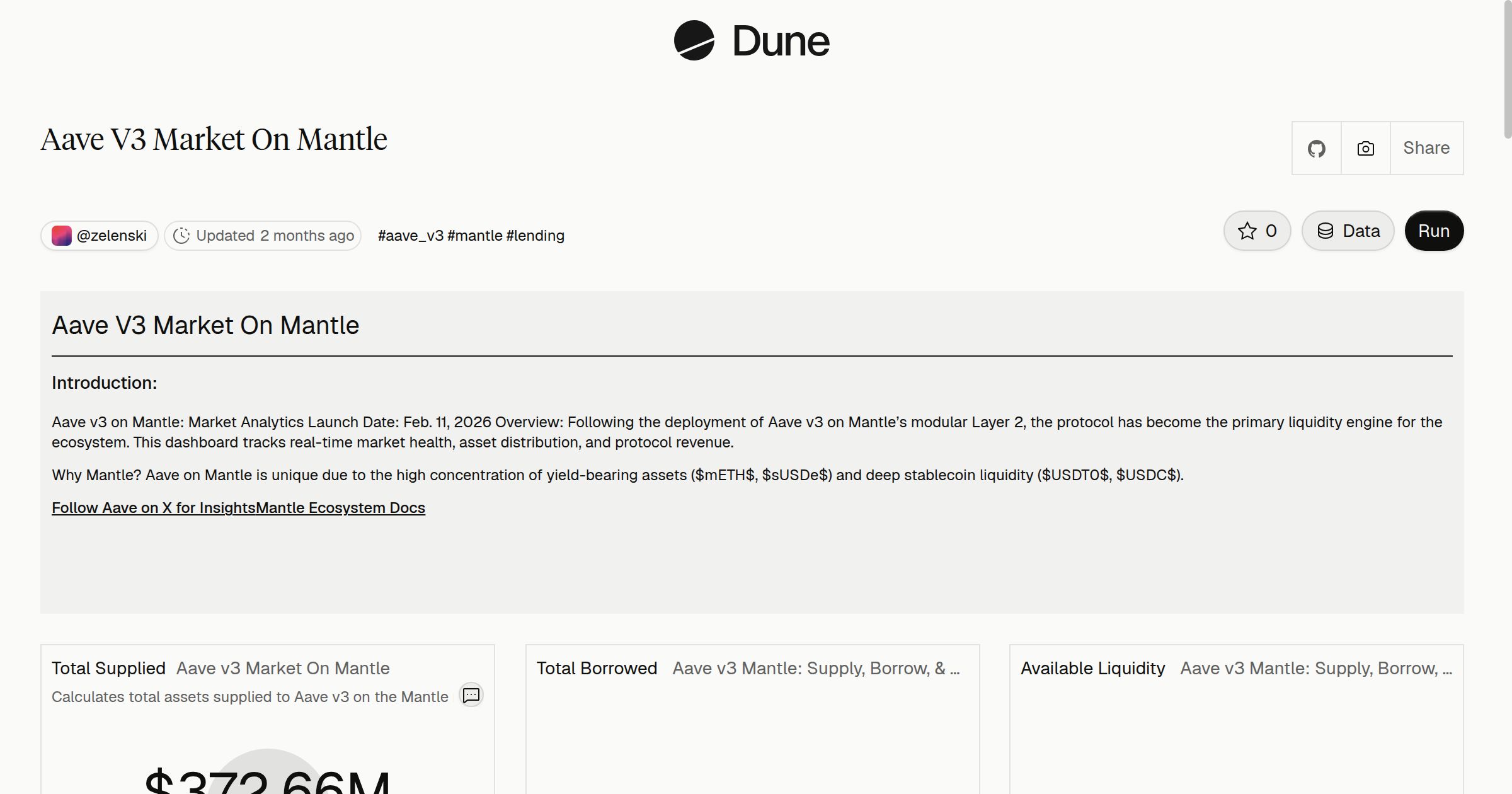Image resolution: width=1512 pixels, height=794 pixels.
Task: Click the Aave V3 Market On Mantle page title
Action: 214,139
